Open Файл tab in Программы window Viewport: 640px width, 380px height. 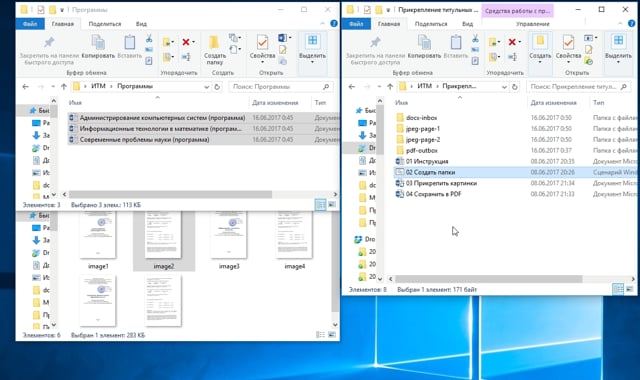pos(30,24)
